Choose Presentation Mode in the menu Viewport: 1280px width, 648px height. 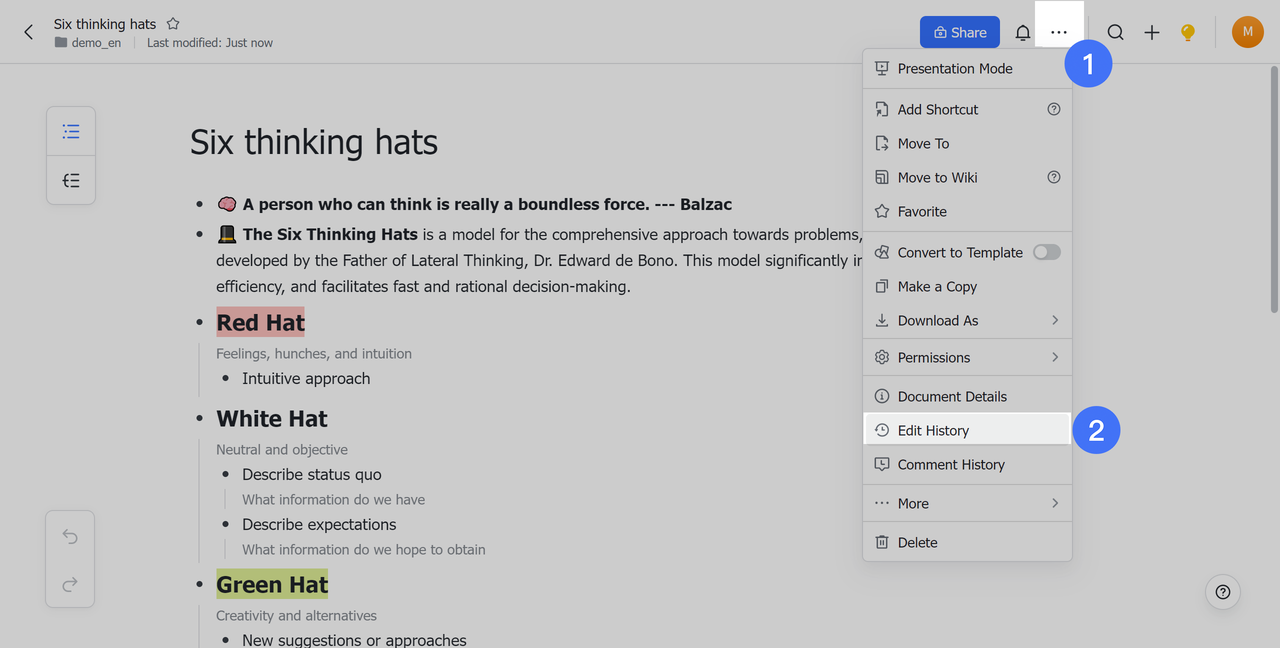(954, 68)
